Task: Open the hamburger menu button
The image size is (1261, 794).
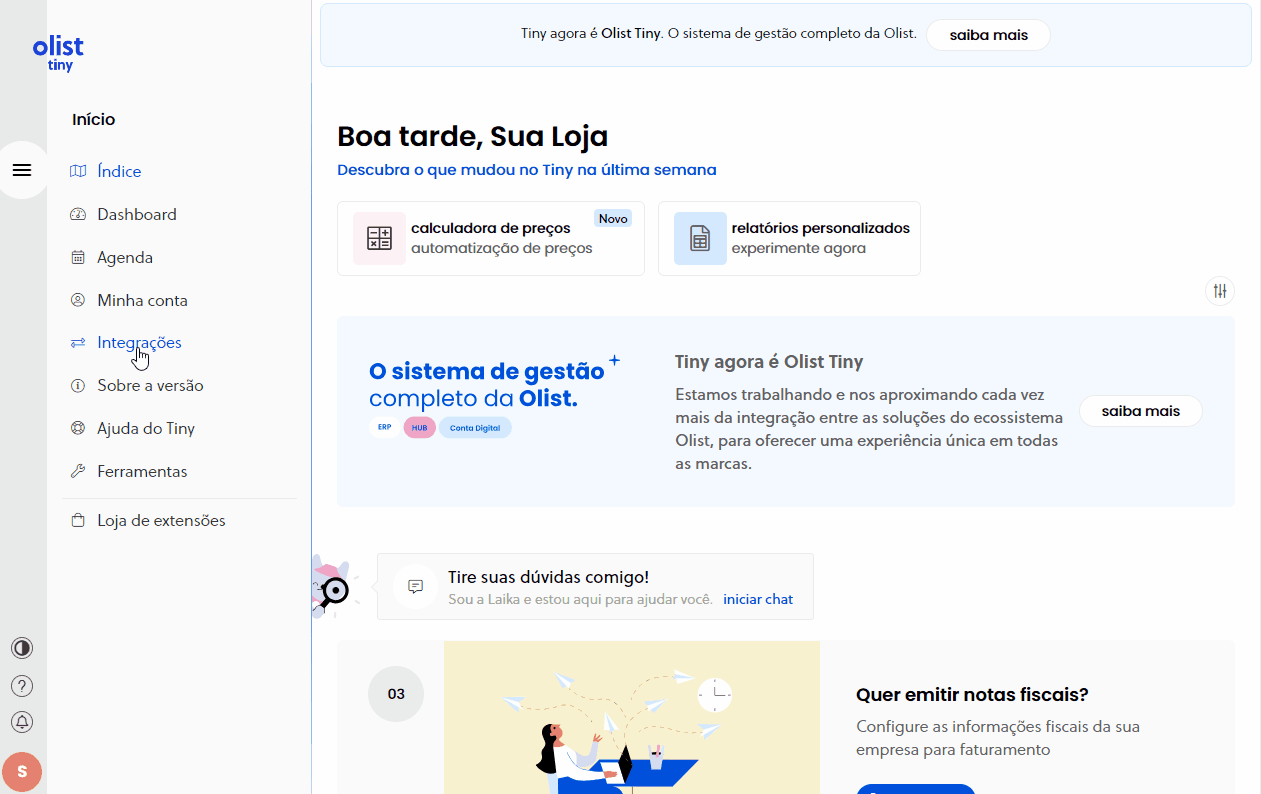Action: [x=22, y=170]
